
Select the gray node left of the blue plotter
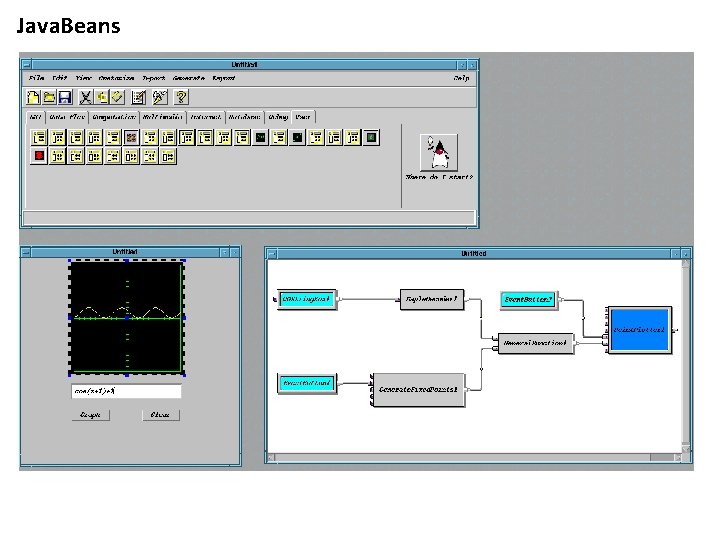pyautogui.click(x=535, y=343)
